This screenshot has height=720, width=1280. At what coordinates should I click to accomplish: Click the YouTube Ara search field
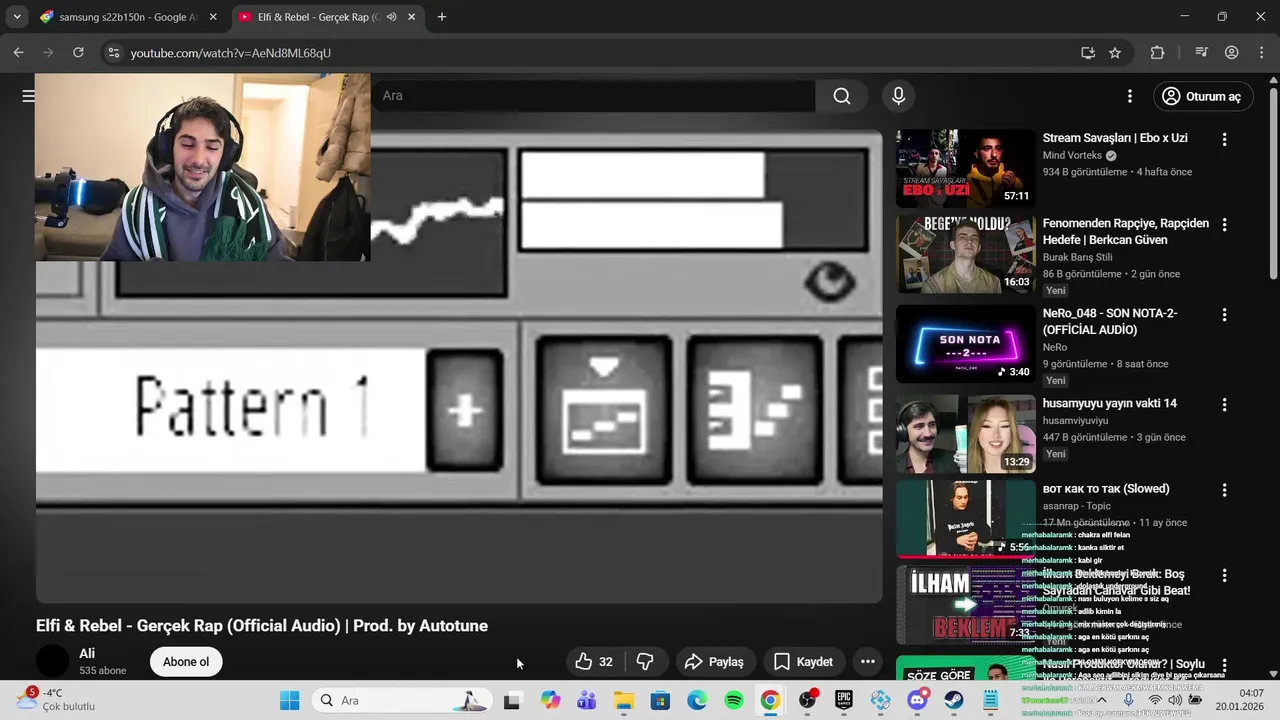pos(592,96)
